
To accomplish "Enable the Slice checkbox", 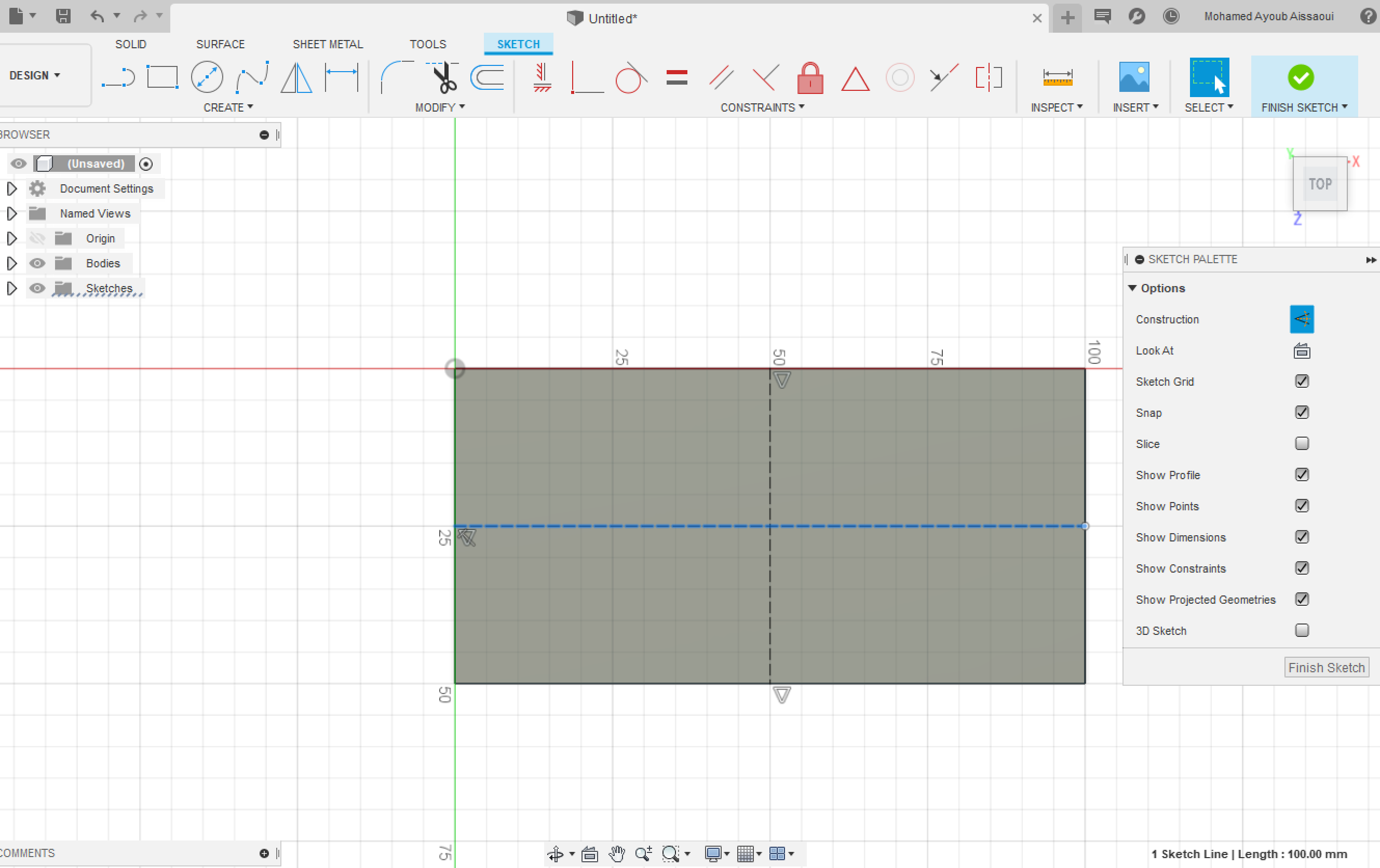I will pyautogui.click(x=1302, y=443).
